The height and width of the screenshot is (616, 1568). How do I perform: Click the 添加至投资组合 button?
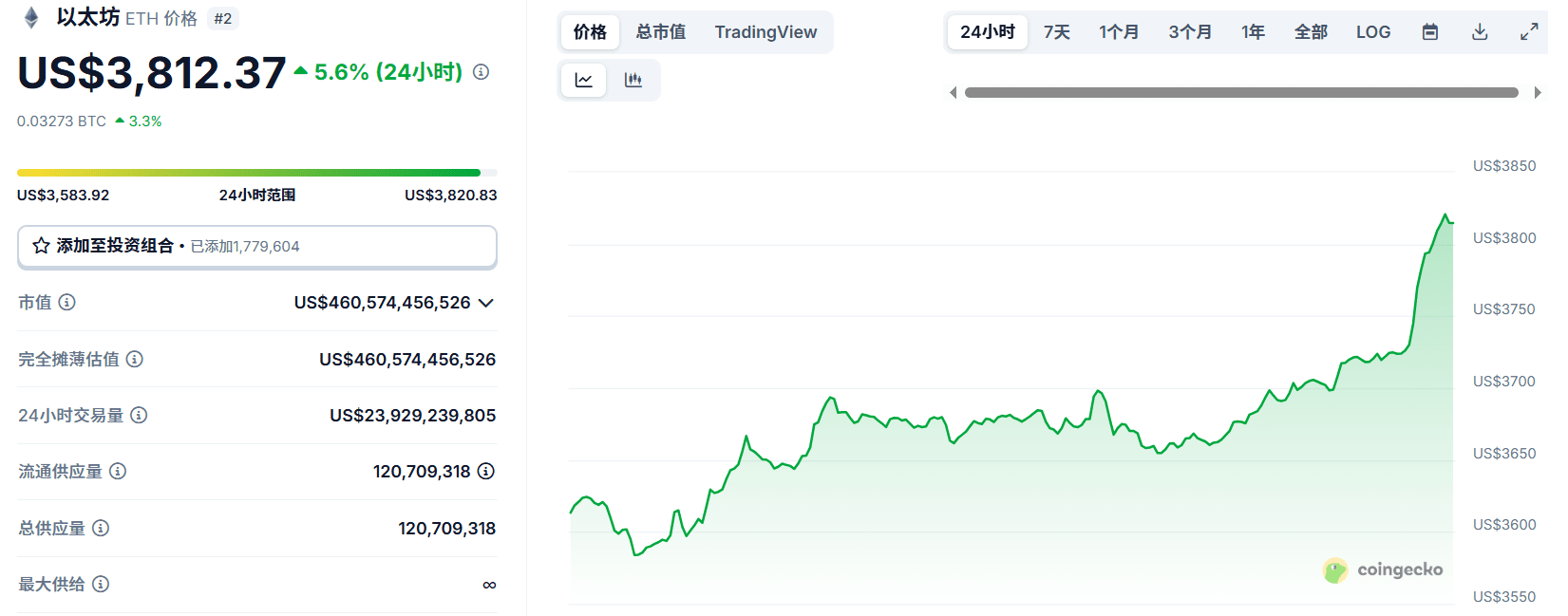point(257,247)
